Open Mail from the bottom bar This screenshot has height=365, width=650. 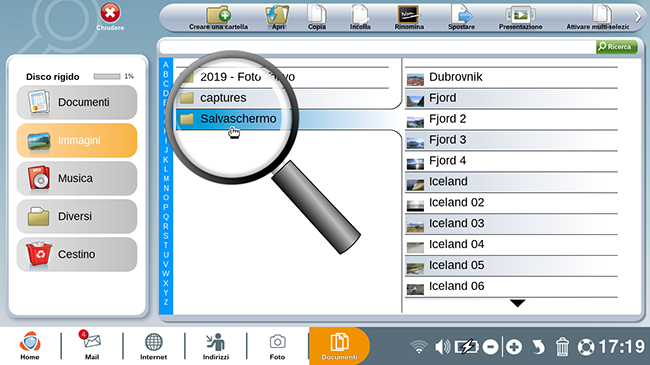pos(92,346)
